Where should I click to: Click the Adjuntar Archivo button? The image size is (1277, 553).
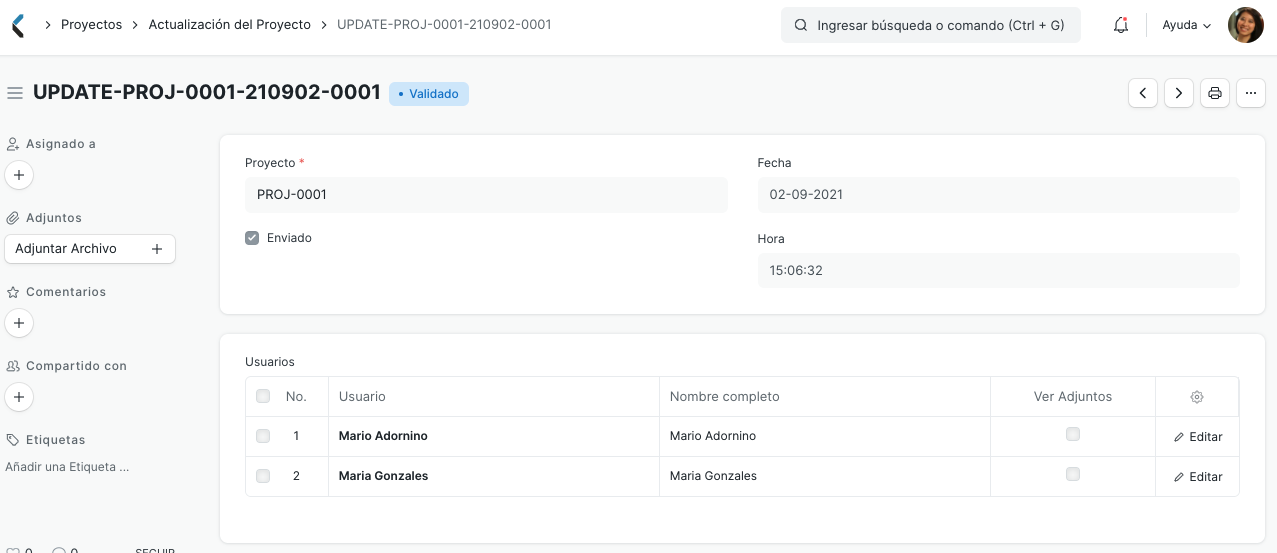[90, 249]
